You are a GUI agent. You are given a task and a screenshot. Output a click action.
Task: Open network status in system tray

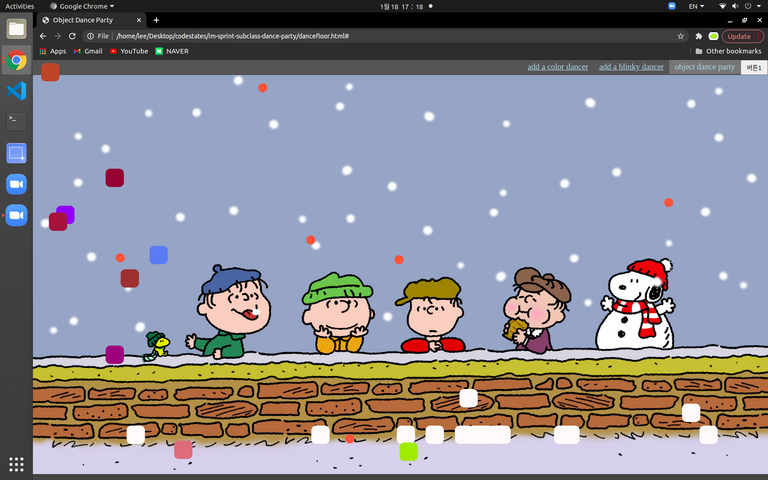722,6
